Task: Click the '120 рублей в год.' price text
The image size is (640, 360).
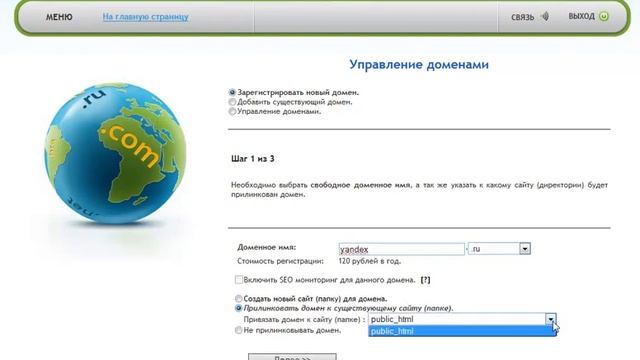Action: 370,261
